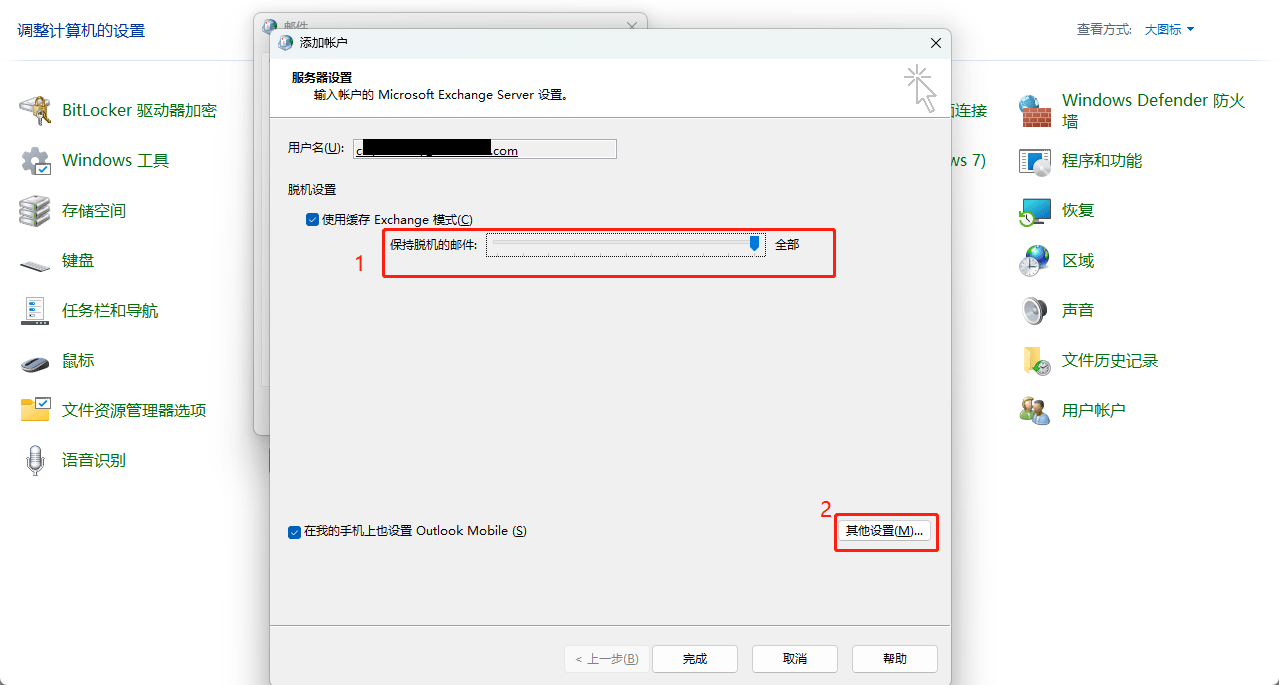Screen dimensions: 1279x685
Task: Click 完成 button to finish
Action: point(695,659)
